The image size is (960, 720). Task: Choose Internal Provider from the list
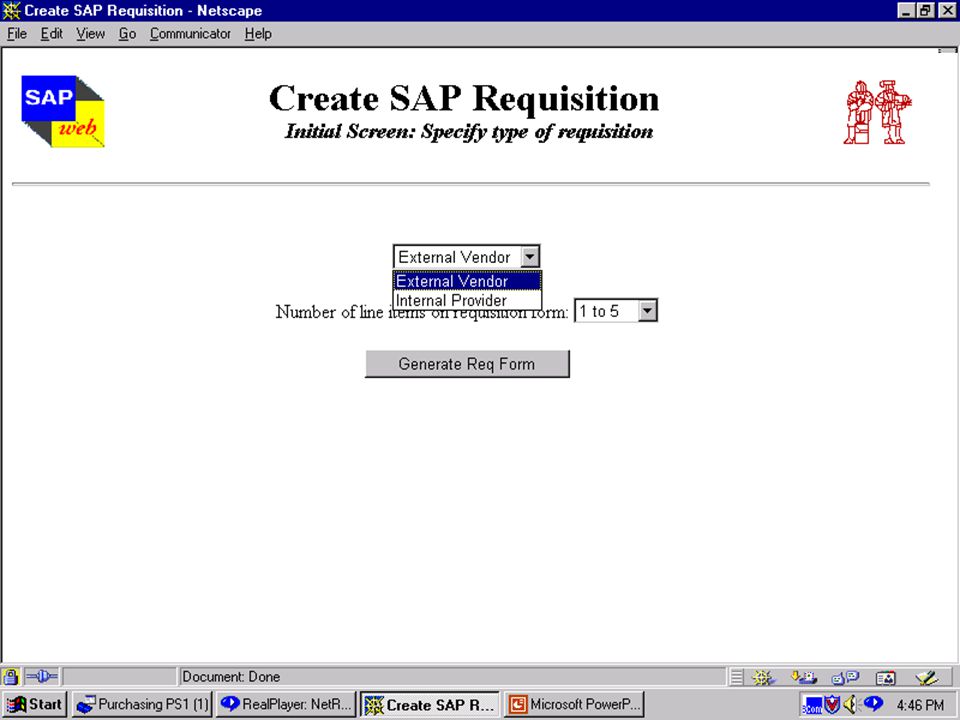[467, 300]
